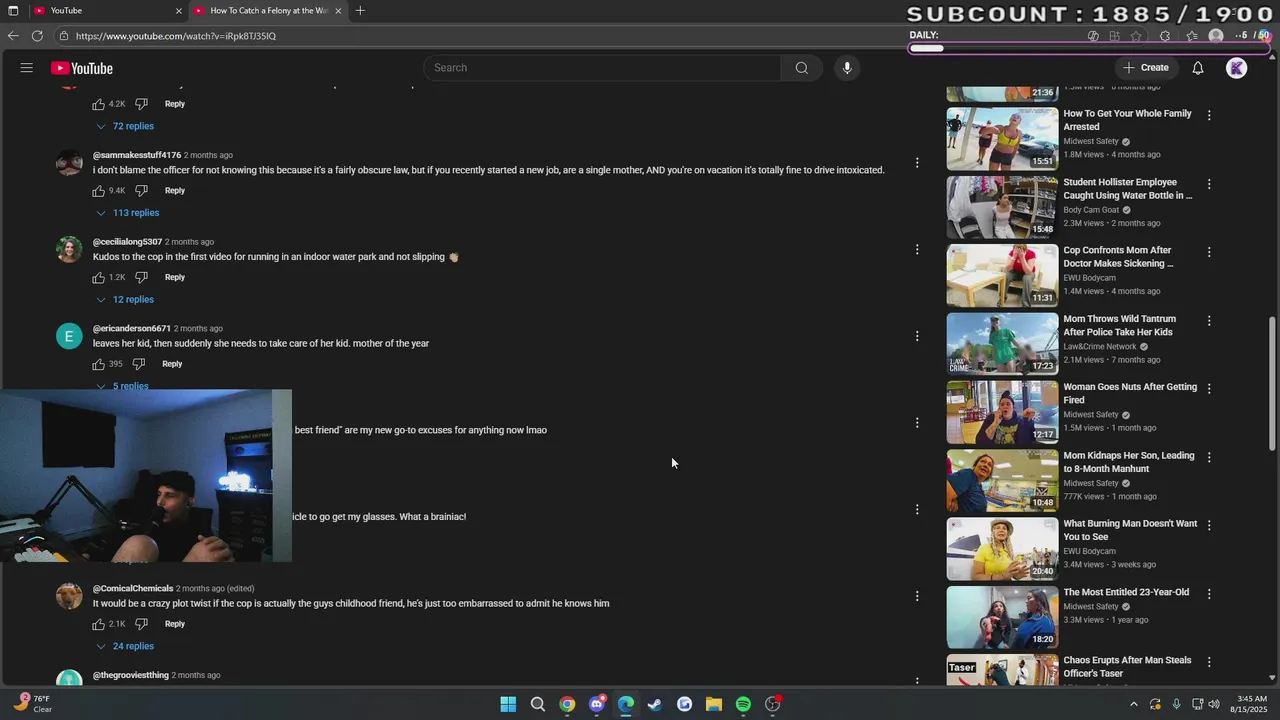
Task: Open options for 'Student Hollister Employee' video
Action: click(x=1209, y=184)
